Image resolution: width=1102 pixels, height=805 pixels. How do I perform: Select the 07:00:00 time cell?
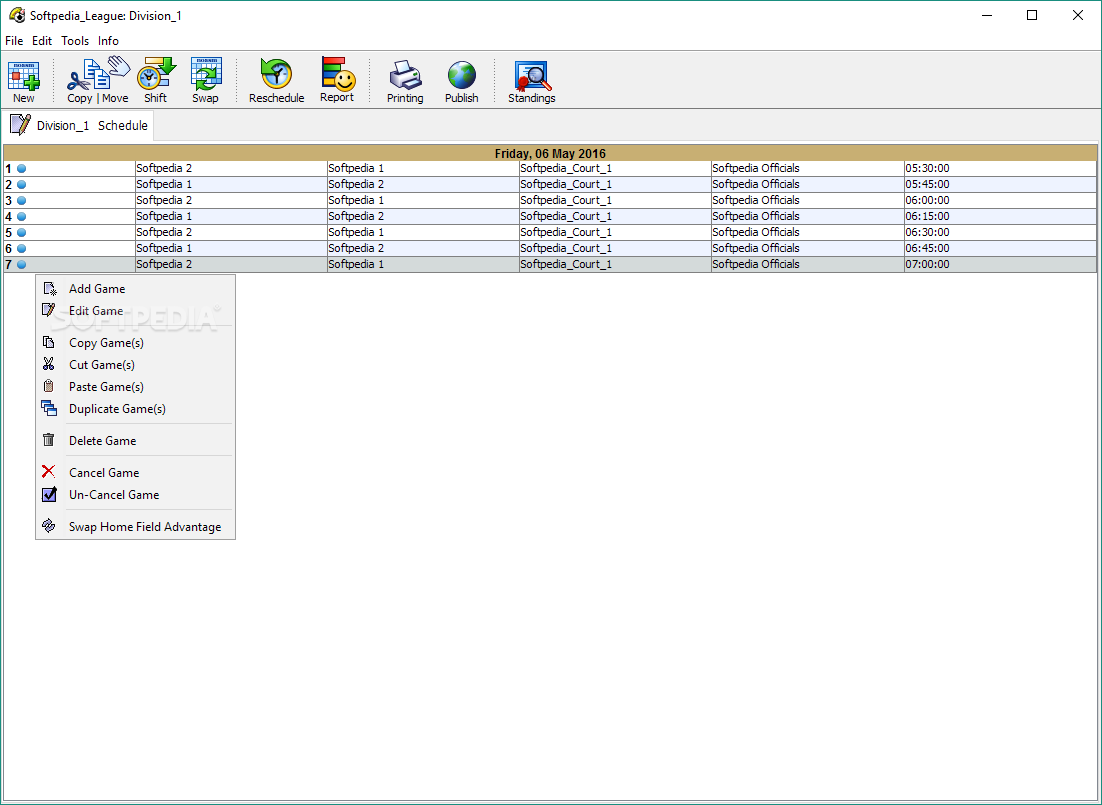click(x=1000, y=264)
